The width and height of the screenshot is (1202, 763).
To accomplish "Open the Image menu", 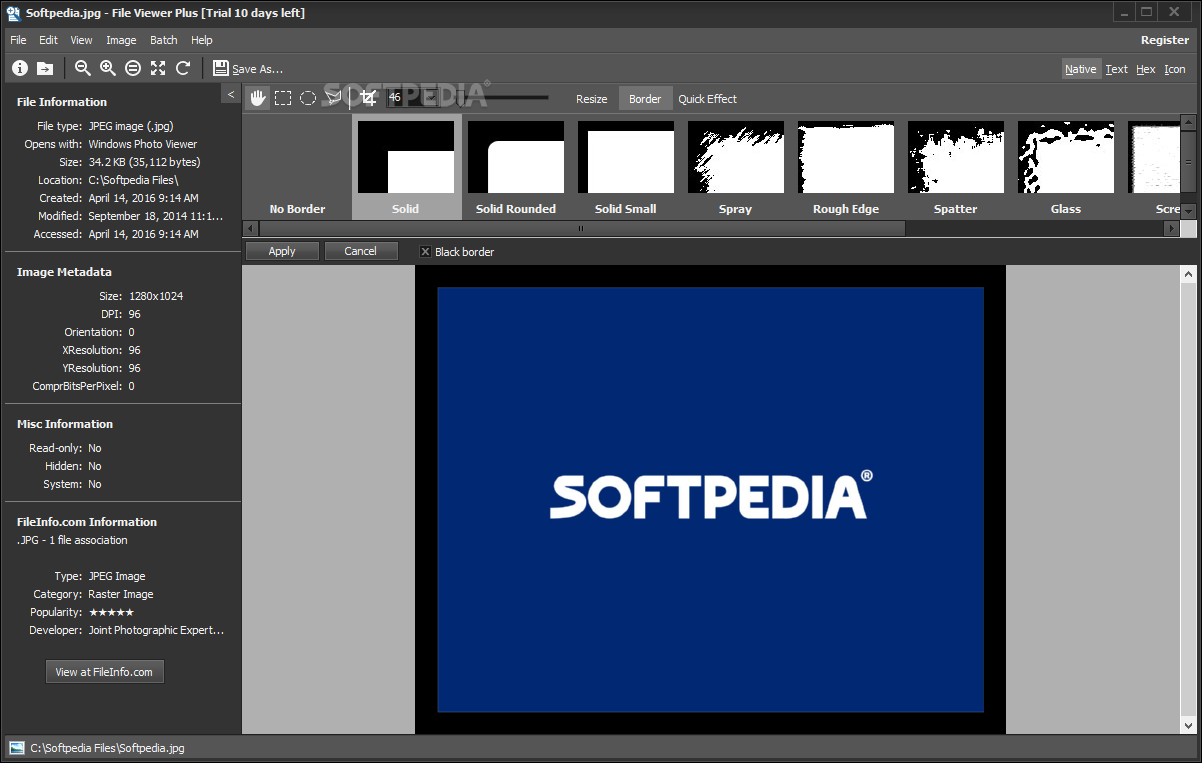I will coord(121,40).
